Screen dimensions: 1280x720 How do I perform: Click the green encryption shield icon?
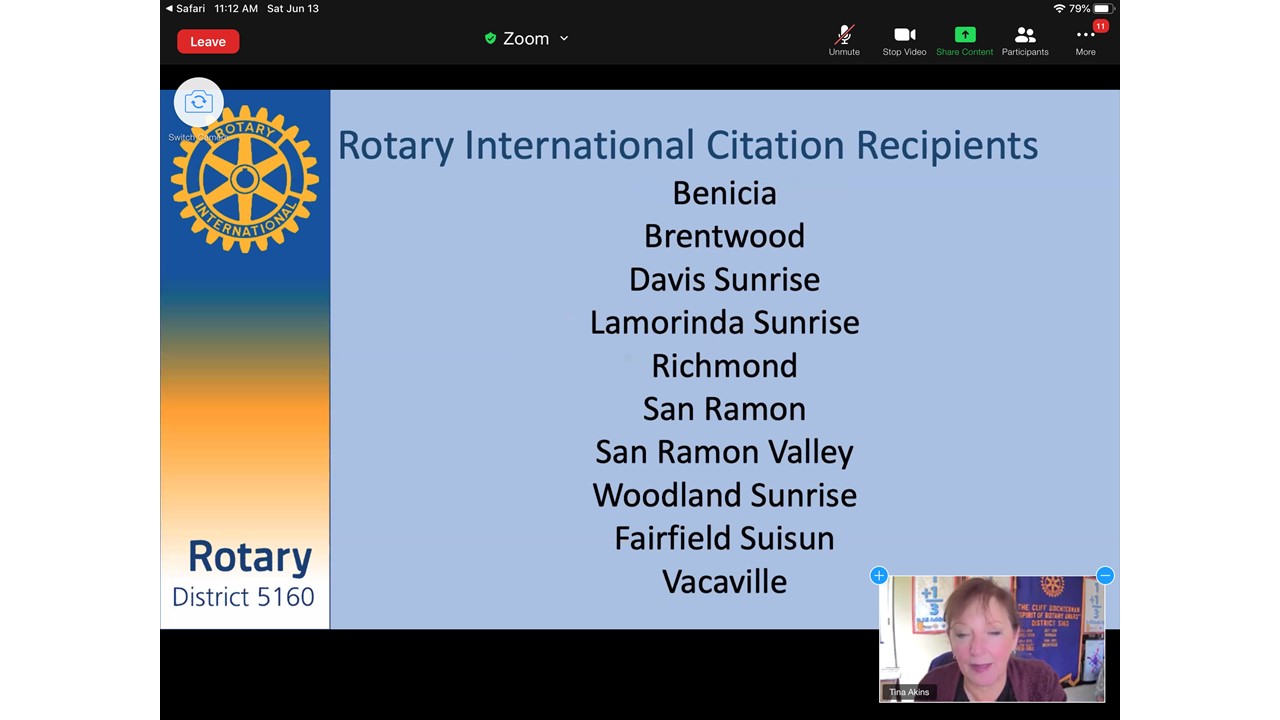[x=490, y=39]
